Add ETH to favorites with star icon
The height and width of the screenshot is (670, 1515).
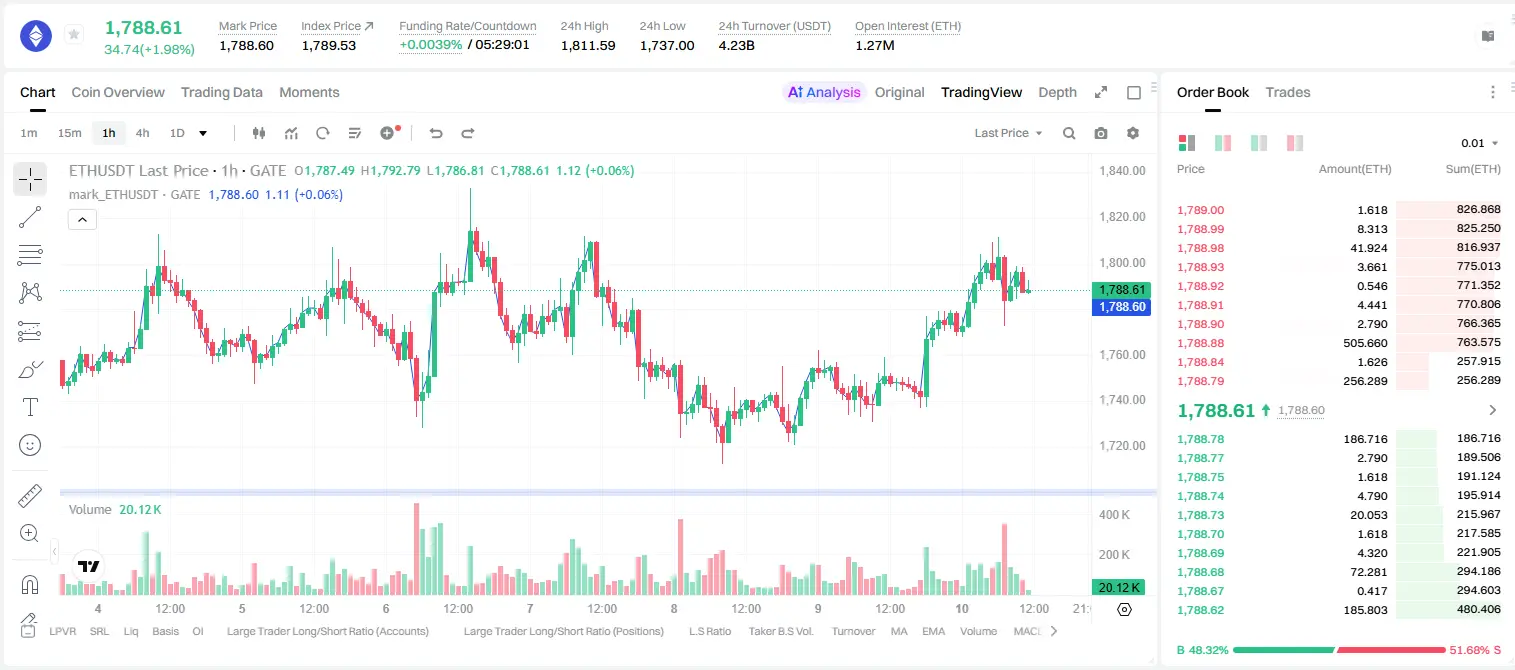click(74, 35)
